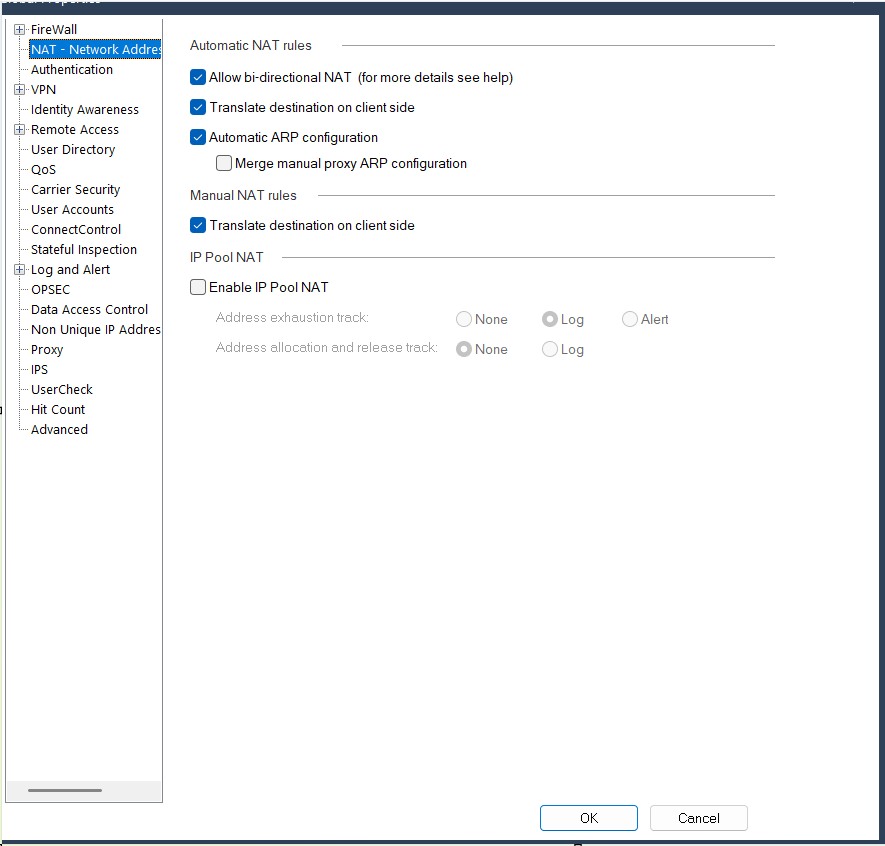Open UserCheck settings page
This screenshot has width=885, height=846.
tap(62, 390)
